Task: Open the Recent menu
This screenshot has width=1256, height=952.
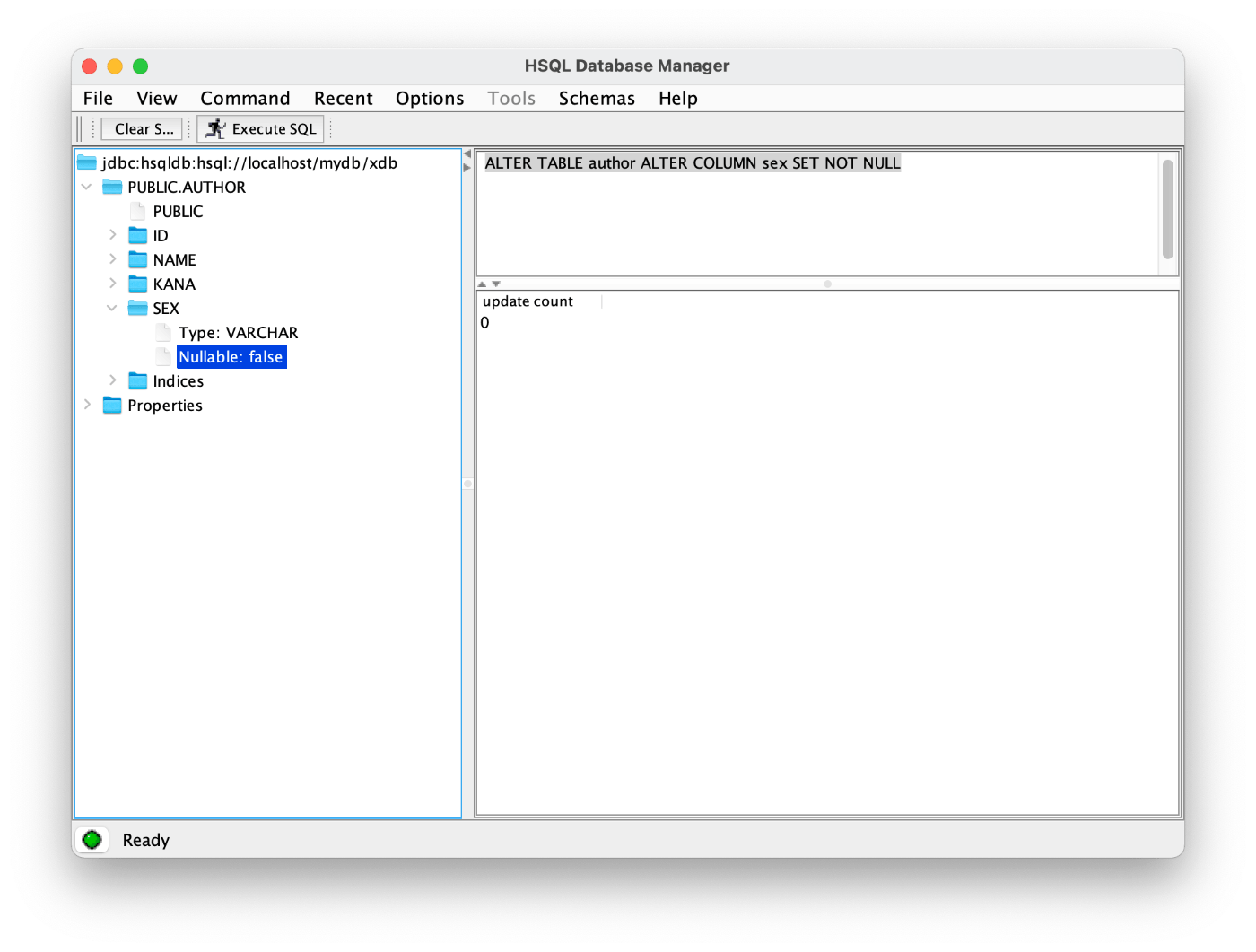Action: point(343,98)
